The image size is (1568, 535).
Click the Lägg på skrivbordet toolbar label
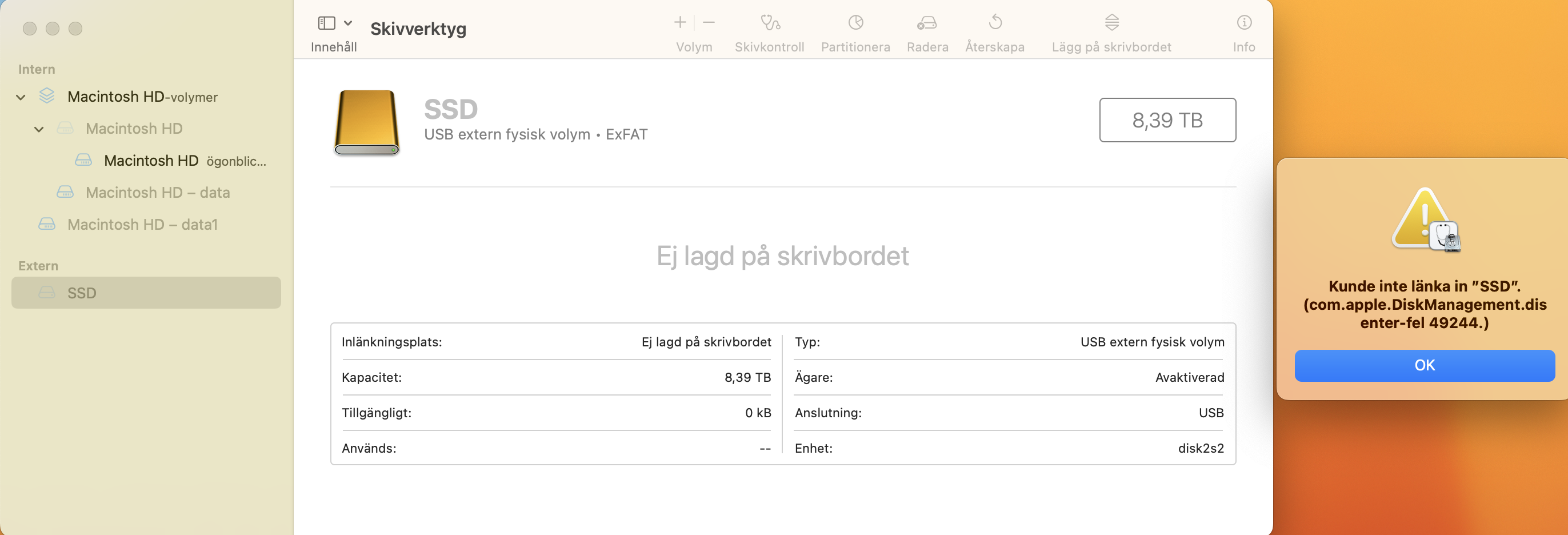point(1111,47)
